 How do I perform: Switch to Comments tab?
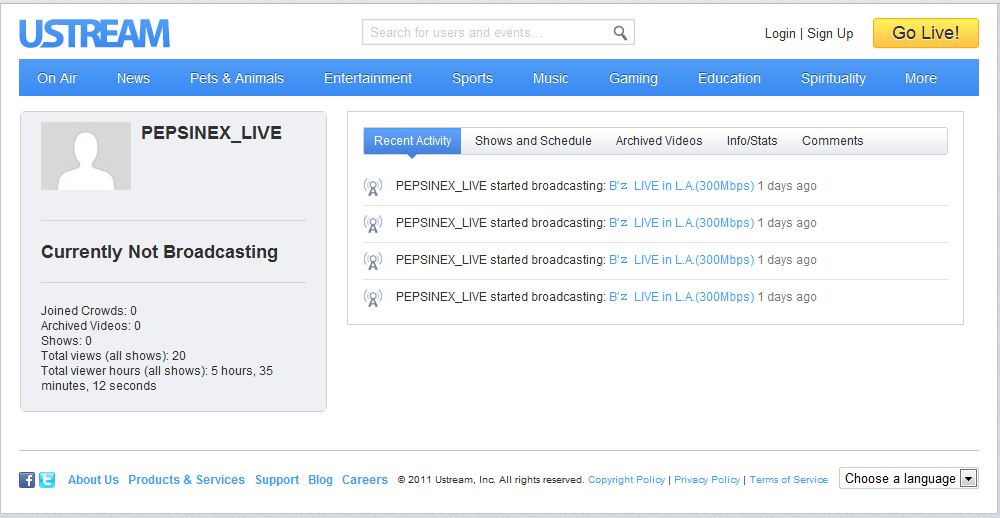(x=832, y=141)
